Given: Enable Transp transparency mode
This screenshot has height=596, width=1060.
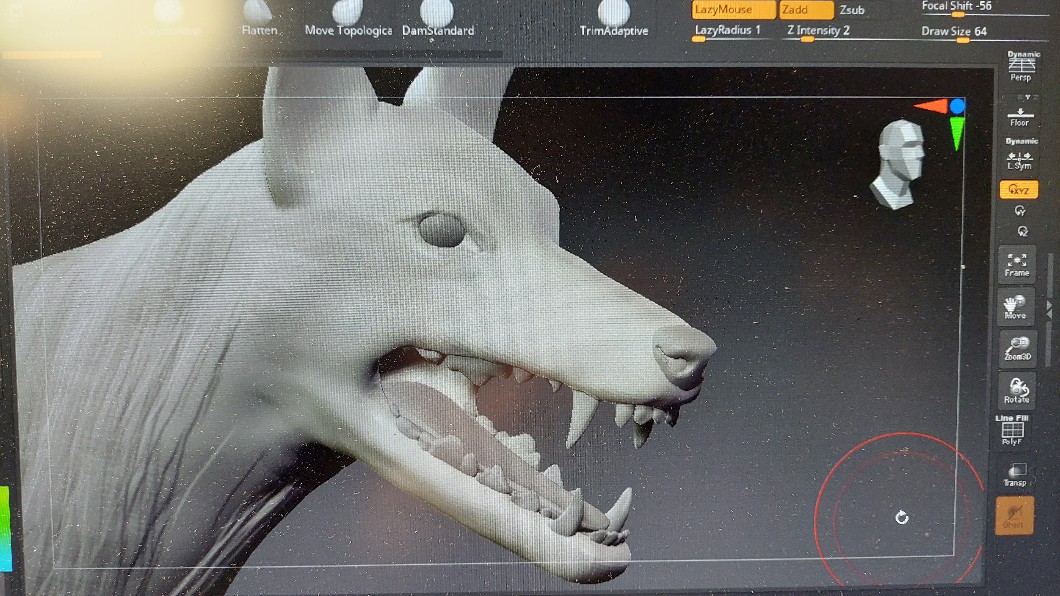Looking at the screenshot, I should [1016, 474].
